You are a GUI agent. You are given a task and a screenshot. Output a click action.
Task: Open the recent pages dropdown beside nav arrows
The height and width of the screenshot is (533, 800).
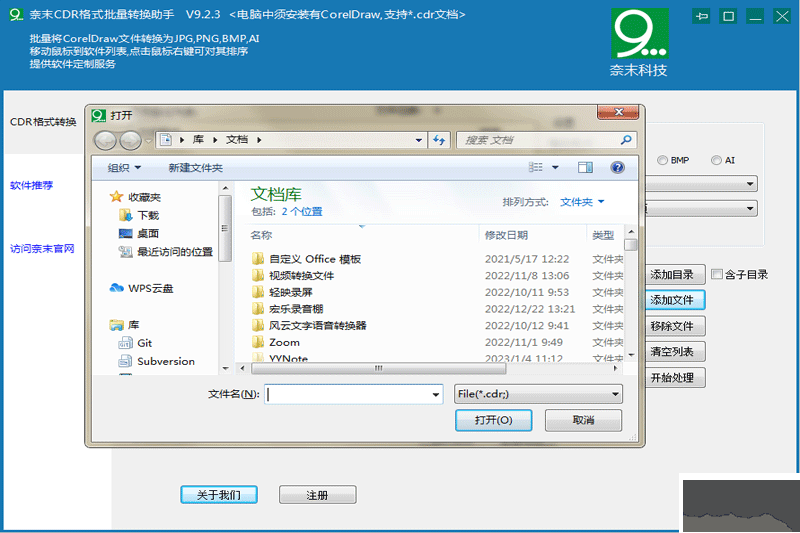[x=148, y=140]
